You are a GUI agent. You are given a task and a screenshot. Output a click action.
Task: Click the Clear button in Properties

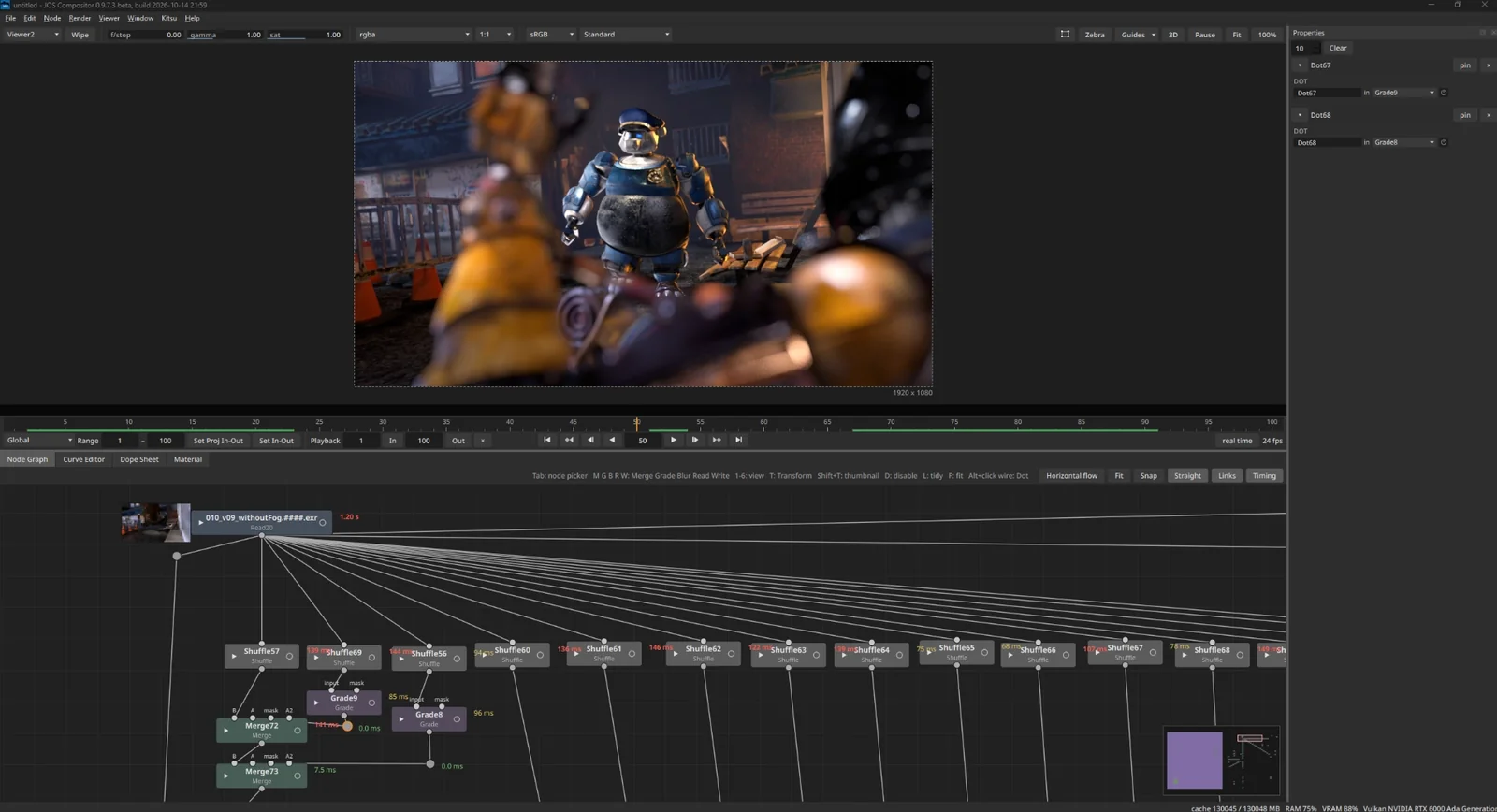point(1338,48)
